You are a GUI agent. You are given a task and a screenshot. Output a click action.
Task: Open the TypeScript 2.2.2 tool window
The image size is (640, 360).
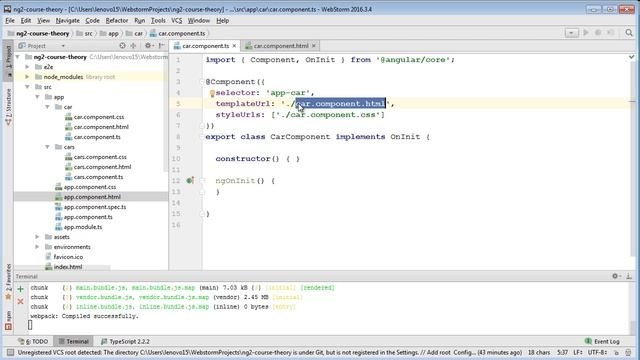pyautogui.click(x=125, y=341)
